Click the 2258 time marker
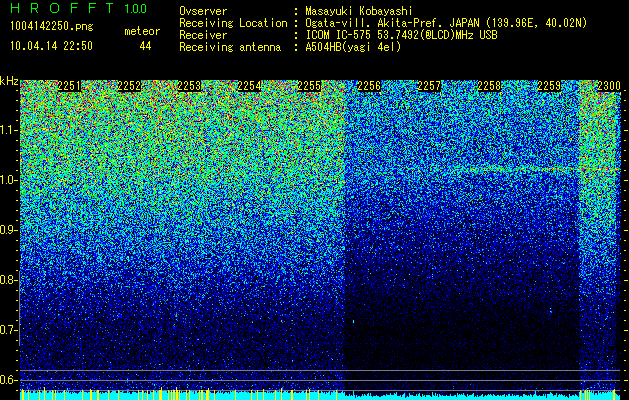 pyautogui.click(x=489, y=86)
